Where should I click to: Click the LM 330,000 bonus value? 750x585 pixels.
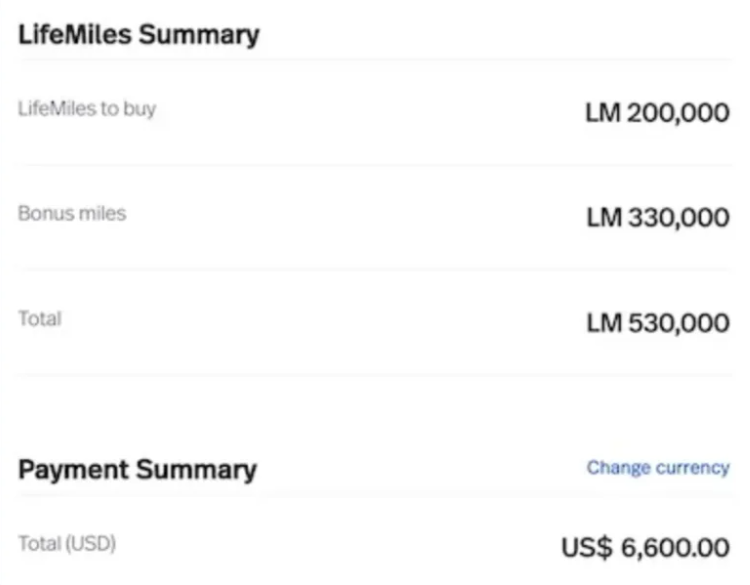pos(657,217)
